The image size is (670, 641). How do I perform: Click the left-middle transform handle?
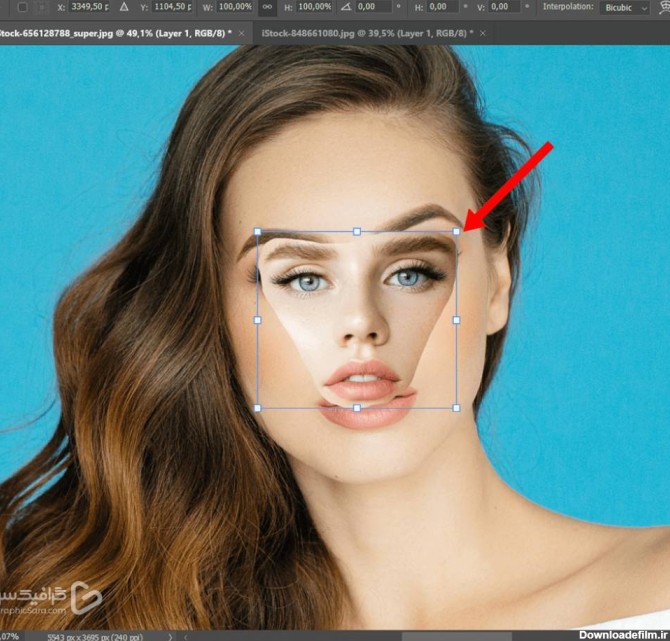pyautogui.click(x=257, y=320)
